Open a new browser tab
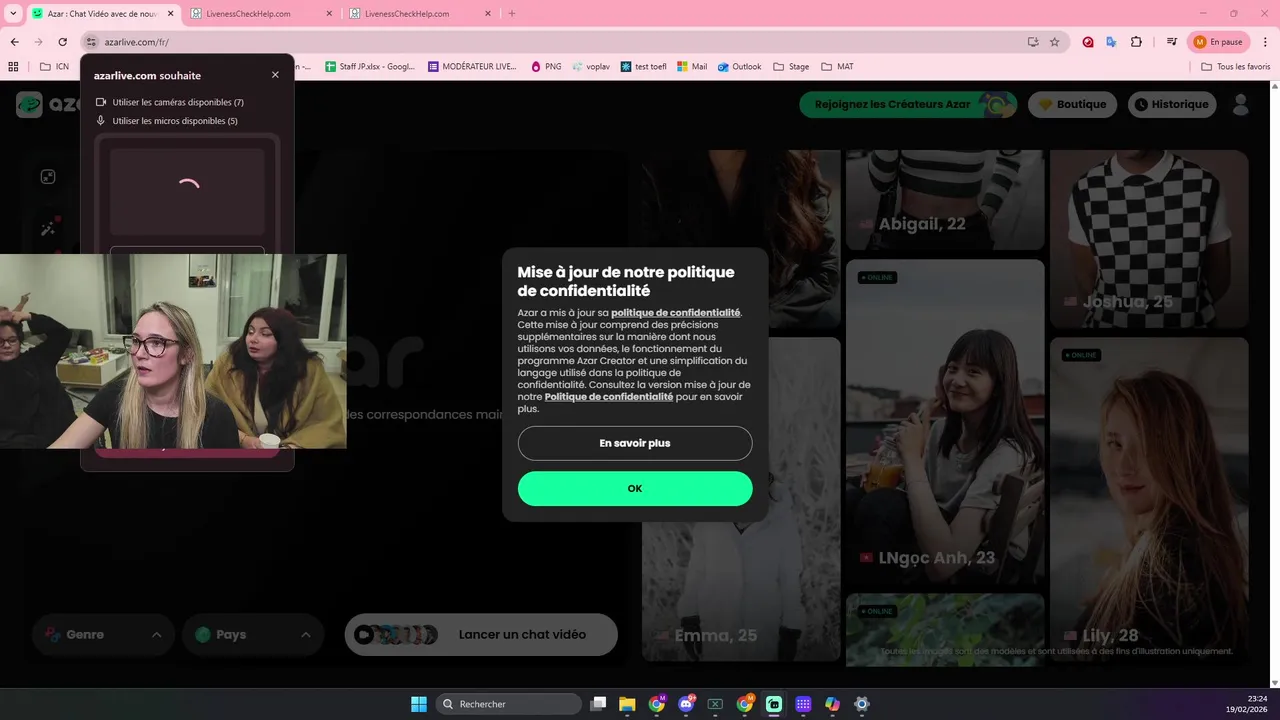 pyautogui.click(x=512, y=14)
